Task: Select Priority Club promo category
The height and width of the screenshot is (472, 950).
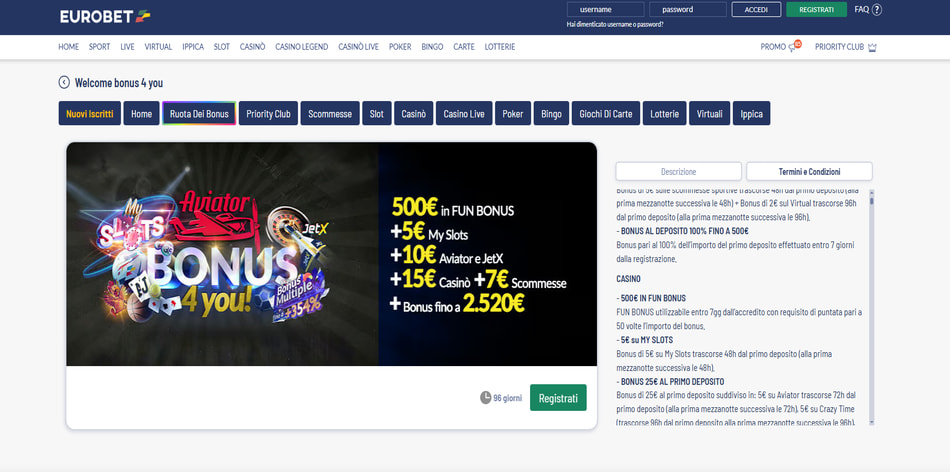Action: [x=268, y=113]
